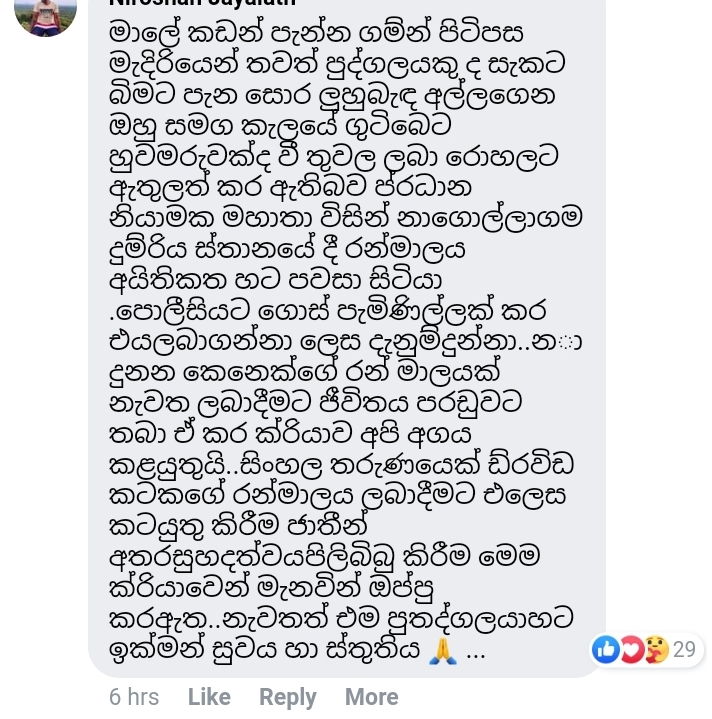Click the word නාගොල්ලාගම in the comment
Image resolution: width=712 pixels, height=719 pixels.
click(x=489, y=217)
